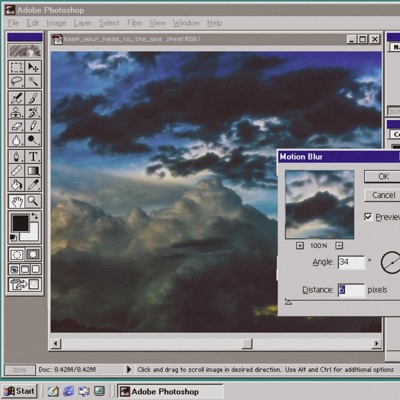Select the Paintbrush tool
Screen dimensions: 400x400
click(33, 98)
